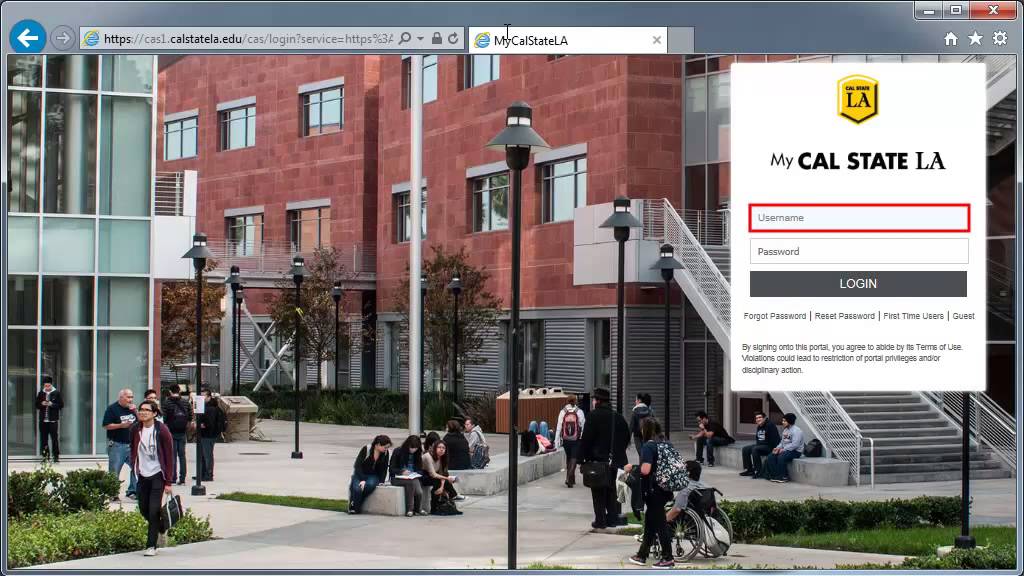Click the My CAL STATE LA heading
Viewport: 1024px width, 576px height.
(x=857, y=161)
